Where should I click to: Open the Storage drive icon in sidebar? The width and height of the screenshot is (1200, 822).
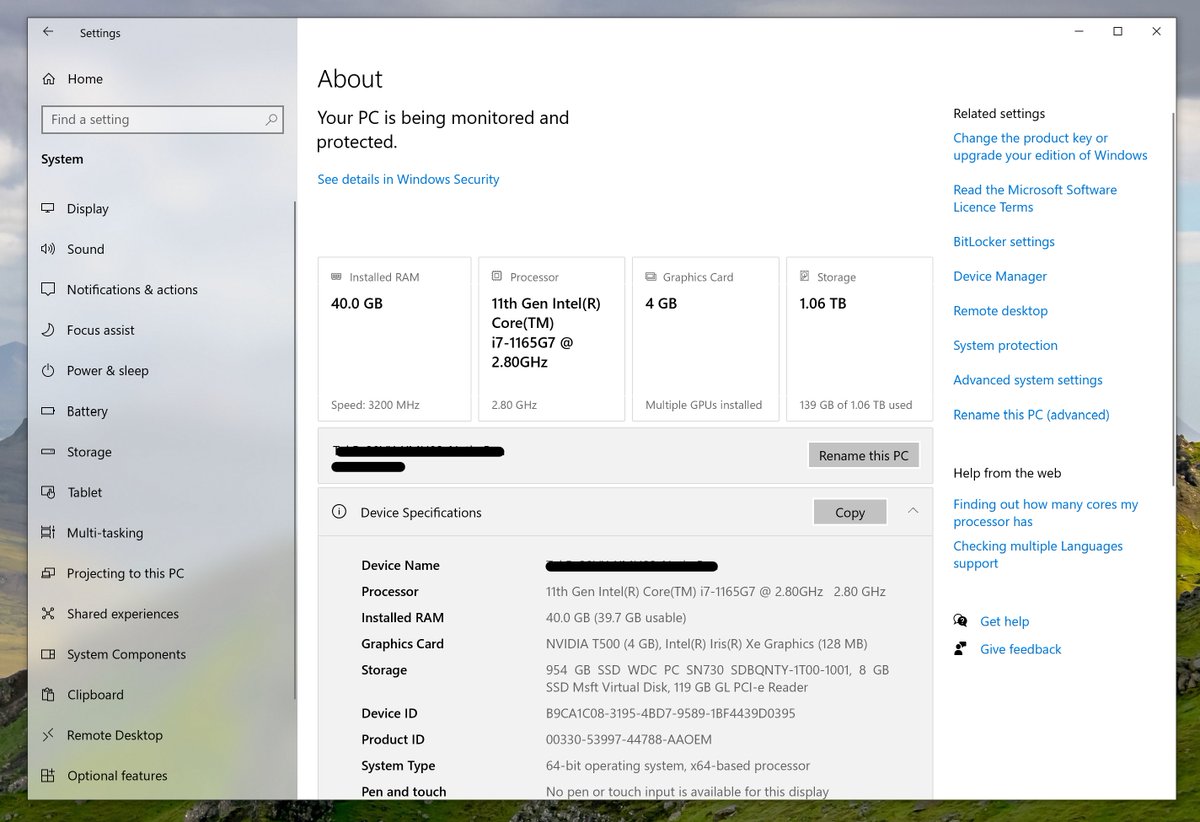point(48,452)
